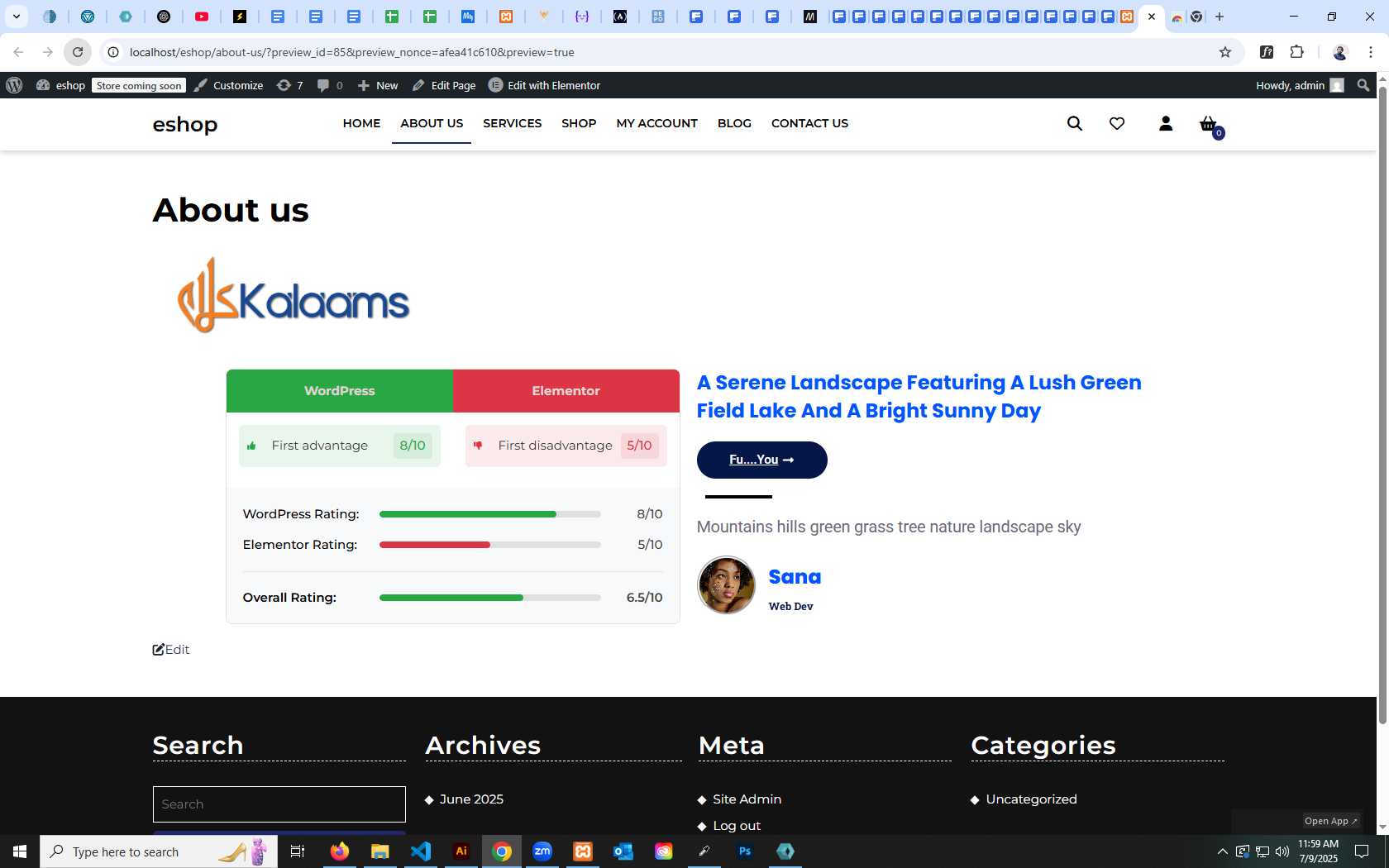Click the eshop site logo text
The height and width of the screenshot is (868, 1389).
[x=185, y=124]
